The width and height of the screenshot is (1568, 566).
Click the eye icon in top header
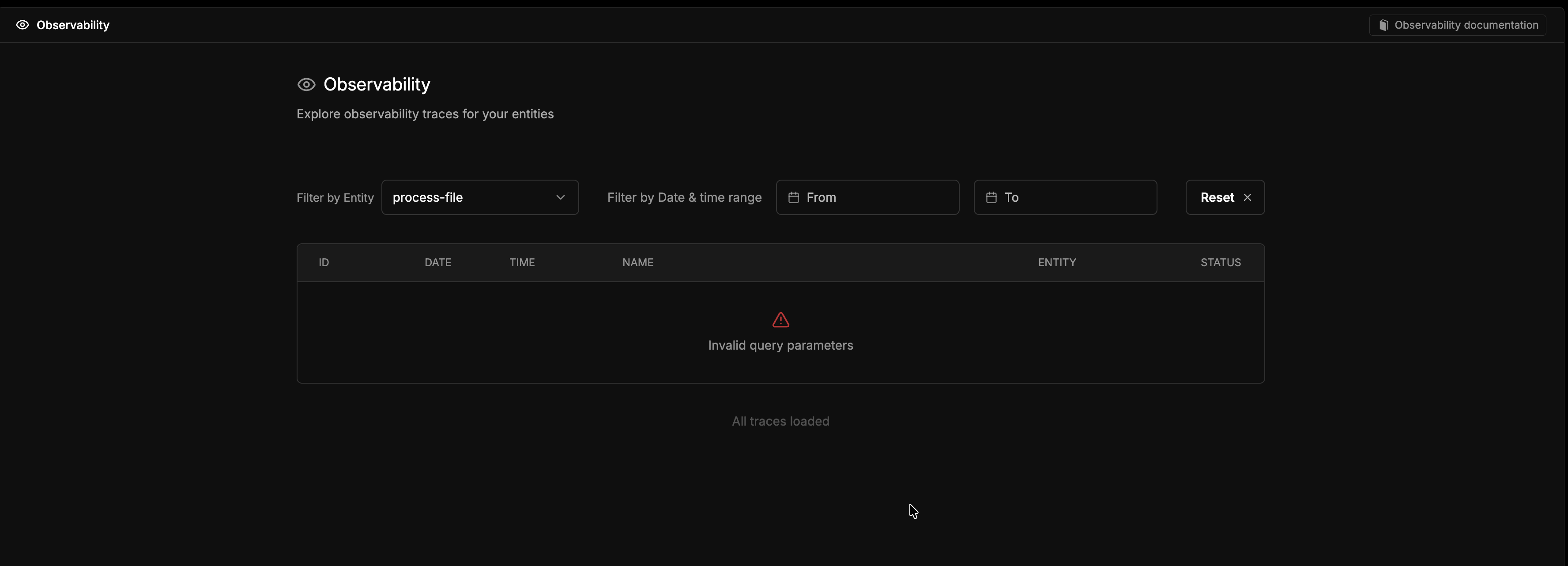point(23,25)
